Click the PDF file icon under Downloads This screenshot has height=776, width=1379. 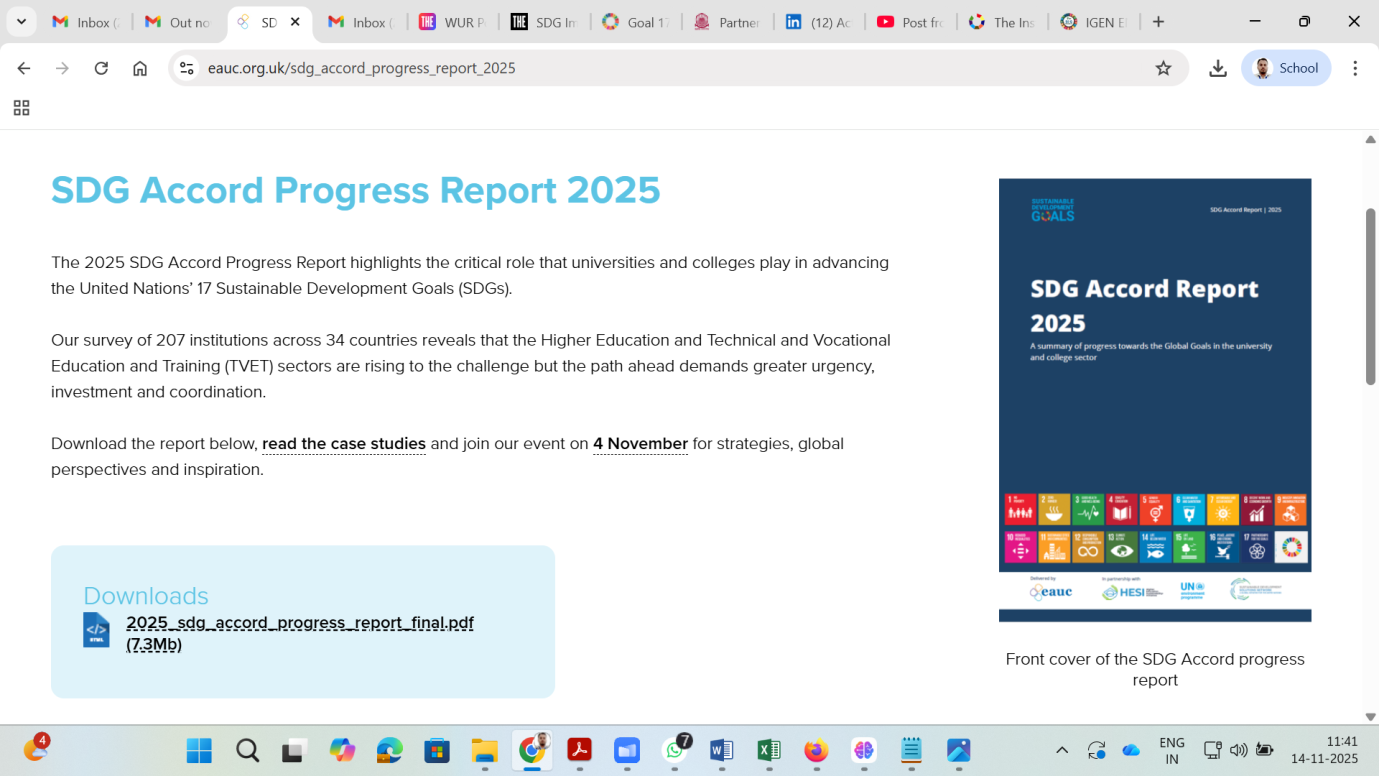coord(96,630)
